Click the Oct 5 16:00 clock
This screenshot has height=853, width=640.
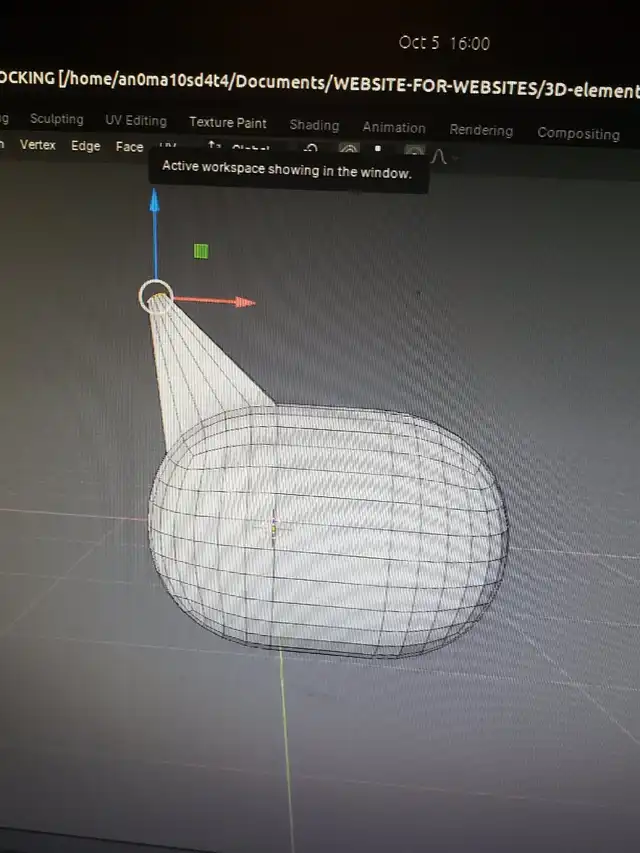(x=444, y=43)
